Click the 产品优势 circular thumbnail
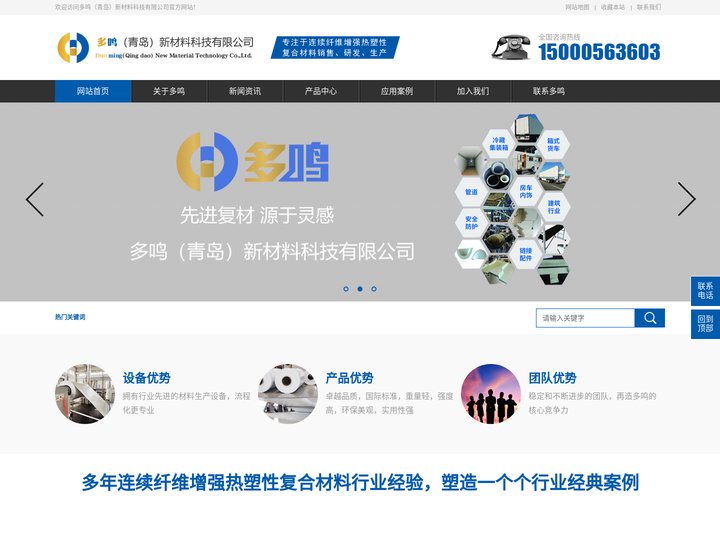This screenshot has height=540, width=720. coord(288,394)
